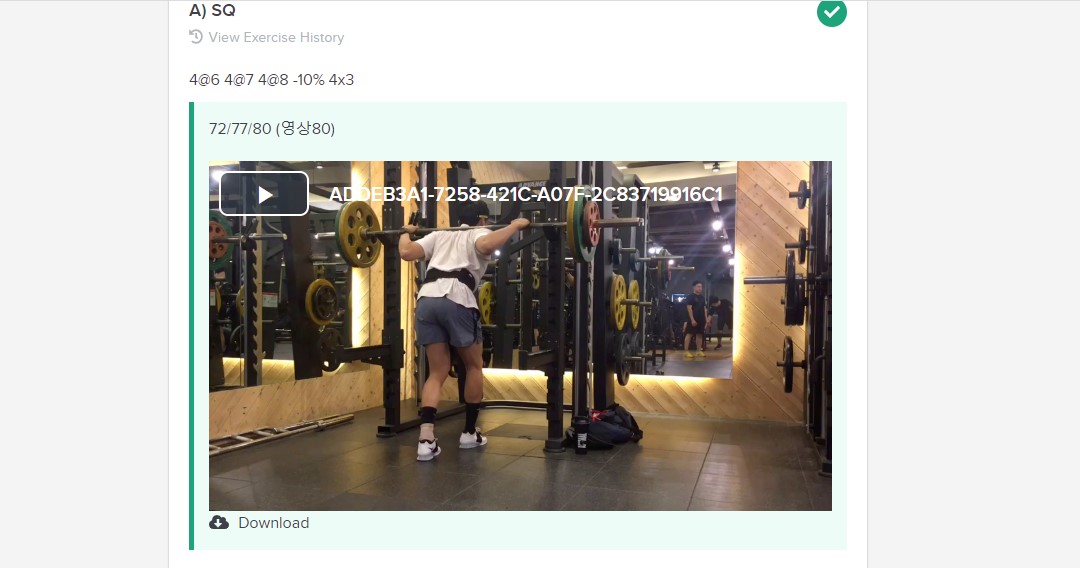Click the squat video thumbnail

(520, 336)
